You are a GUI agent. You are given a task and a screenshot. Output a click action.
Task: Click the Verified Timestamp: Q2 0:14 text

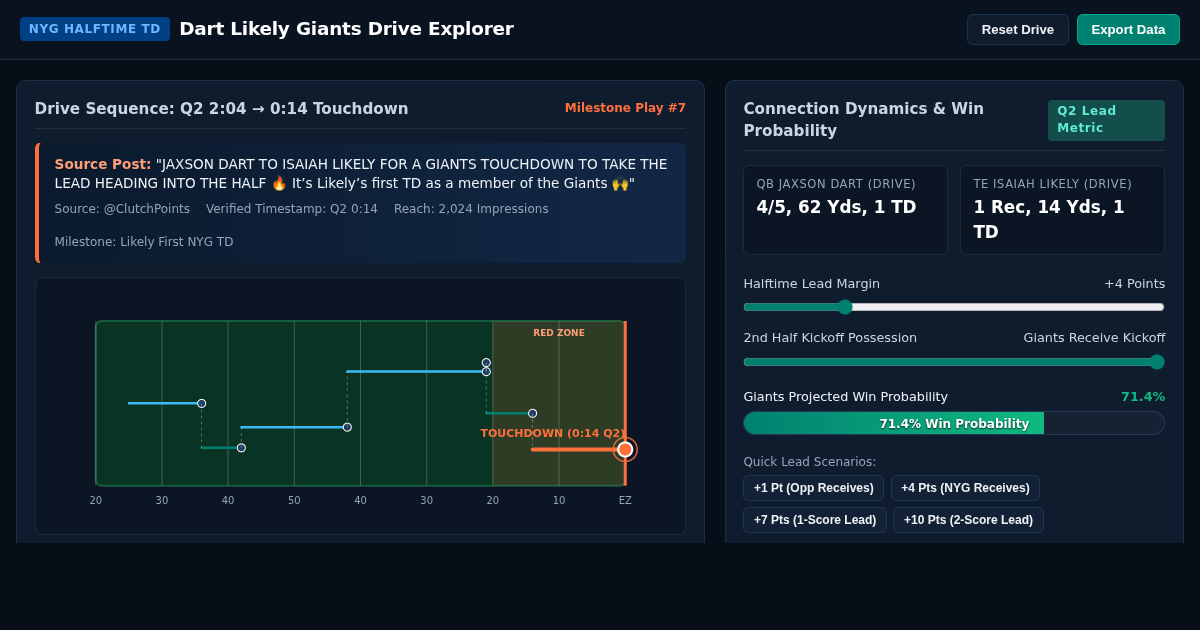tap(292, 209)
